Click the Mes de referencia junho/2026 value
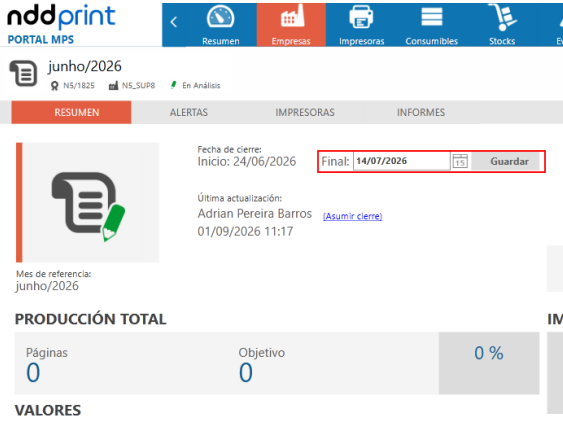Viewport: 563px width, 433px height. [47, 286]
